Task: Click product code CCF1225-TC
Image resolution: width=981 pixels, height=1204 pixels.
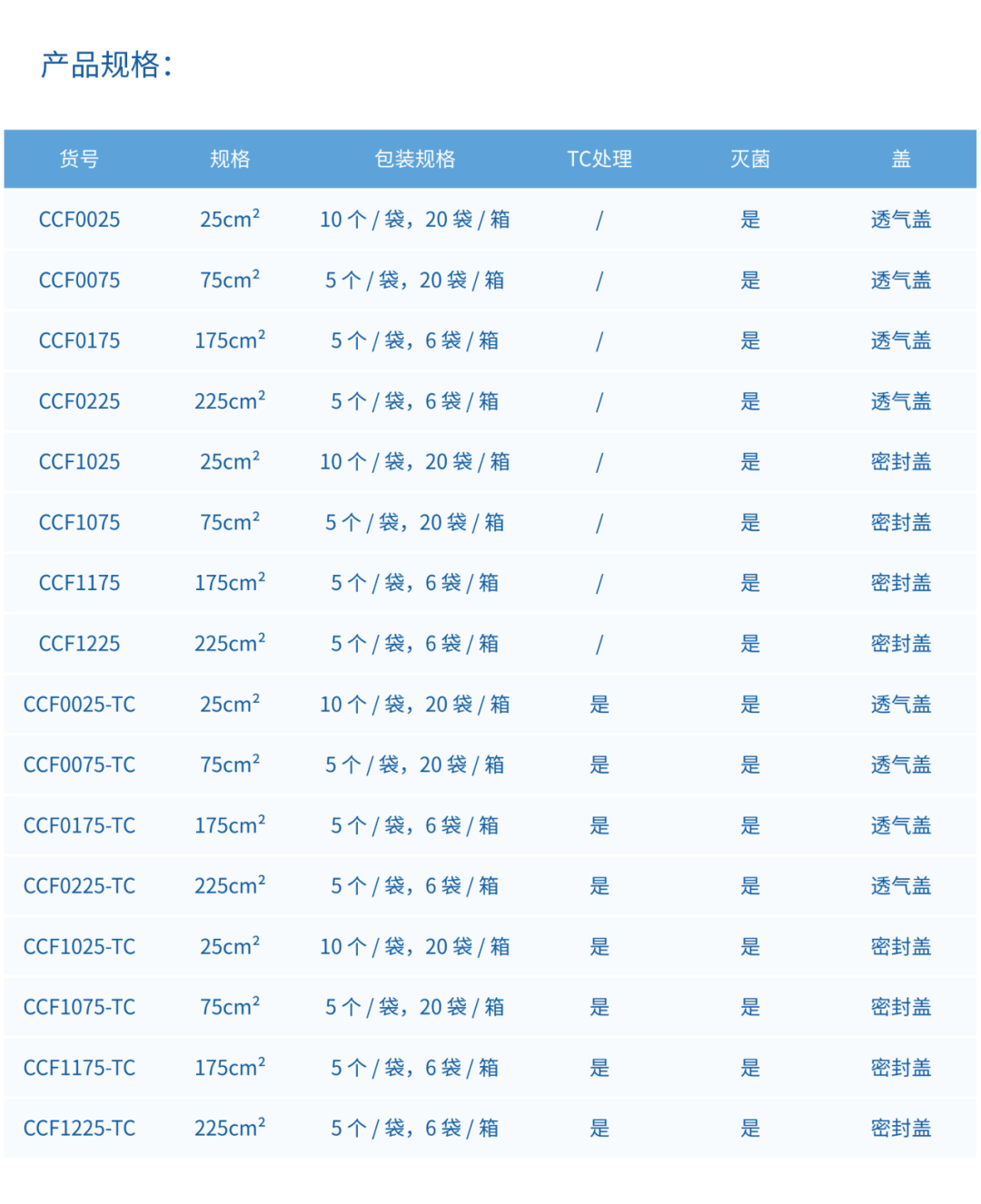Action: pos(79,1129)
